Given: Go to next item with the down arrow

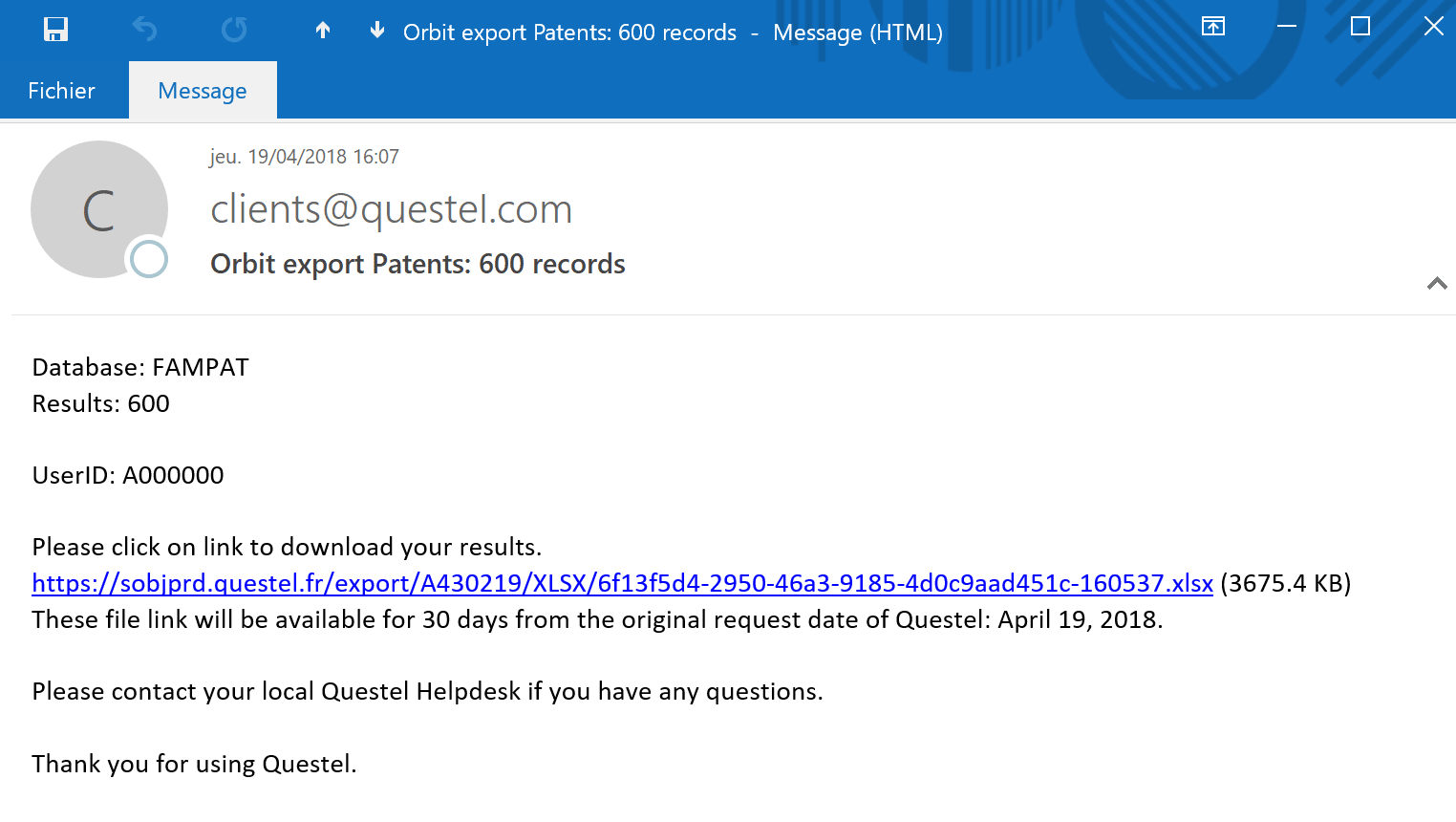Looking at the screenshot, I should click(x=377, y=30).
